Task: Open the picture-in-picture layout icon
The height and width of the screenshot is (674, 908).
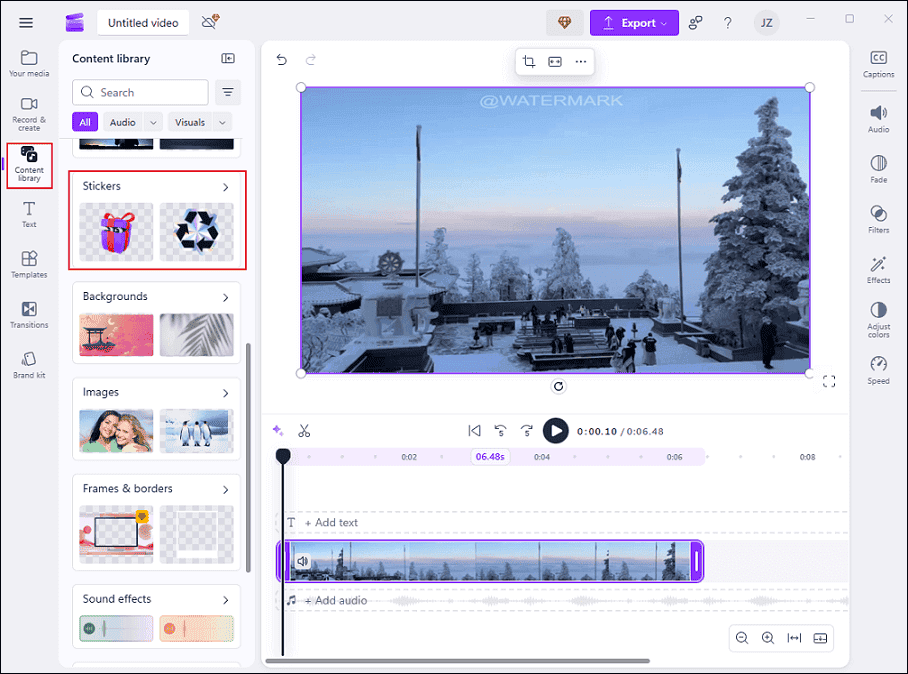Action: point(555,60)
